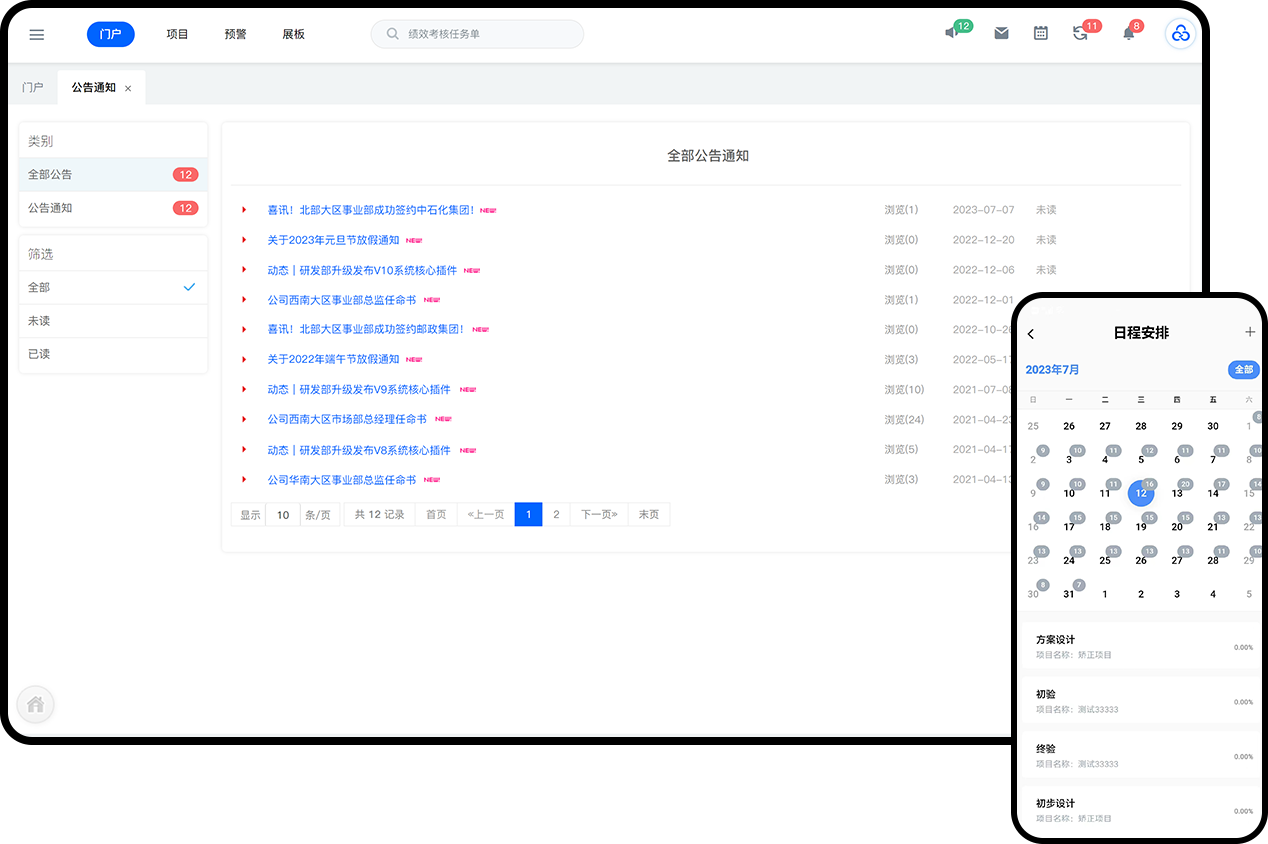
Task: Close the 公告通知 tab
Action: coord(128,89)
